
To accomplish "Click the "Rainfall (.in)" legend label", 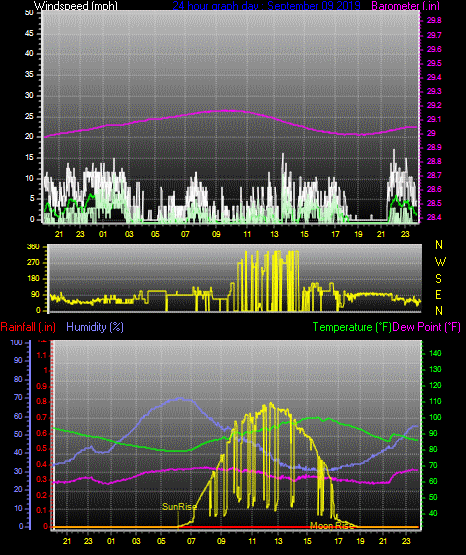I will [x=28, y=327].
